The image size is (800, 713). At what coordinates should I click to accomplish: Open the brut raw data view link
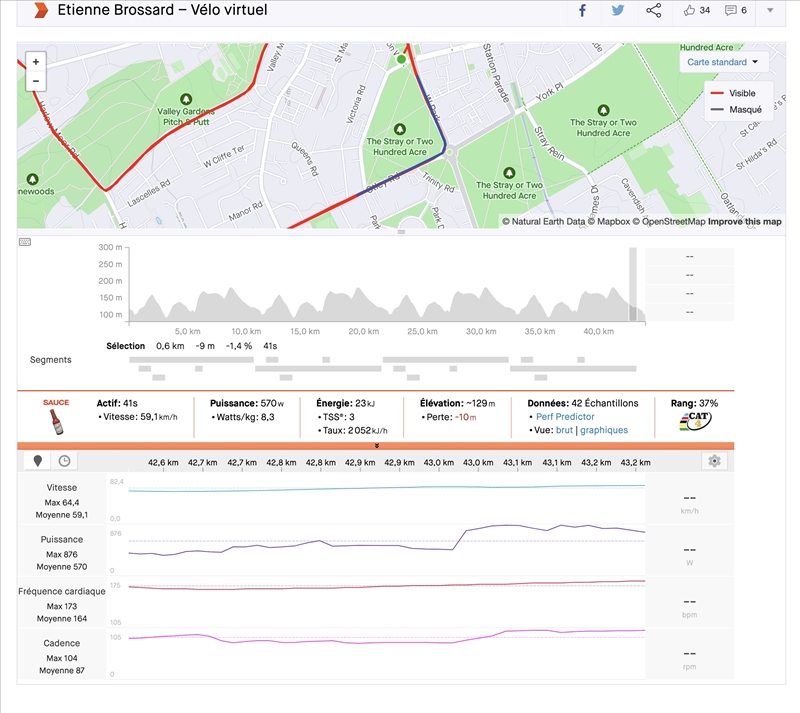(x=564, y=430)
